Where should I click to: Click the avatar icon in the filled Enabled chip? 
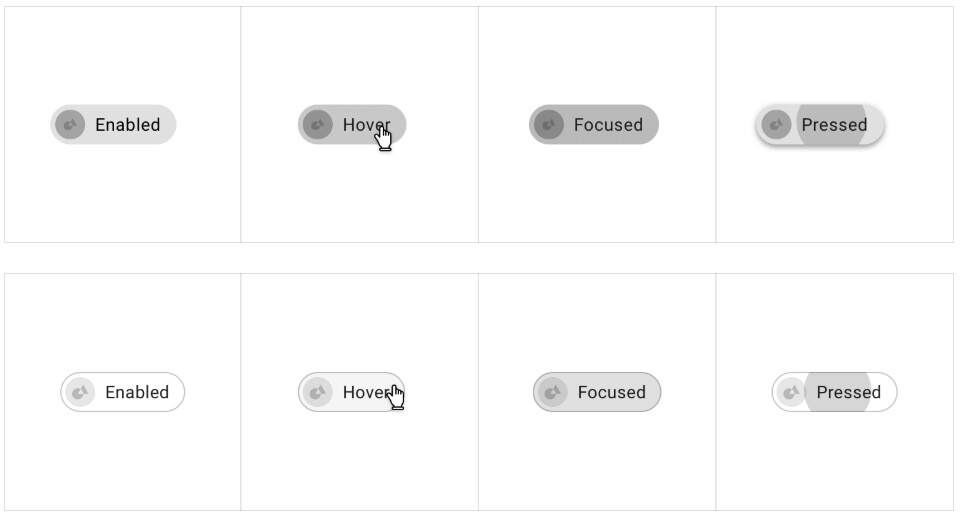point(70,125)
